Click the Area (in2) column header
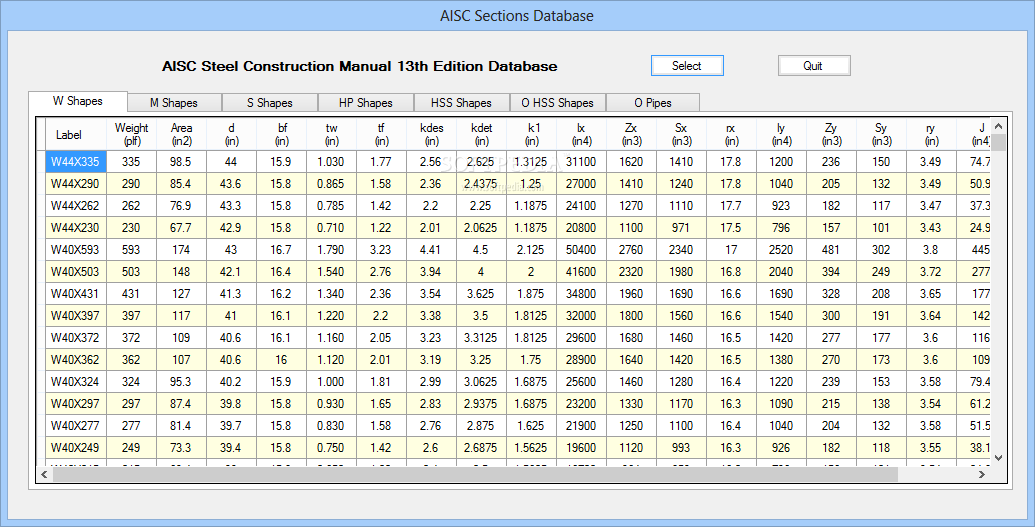This screenshot has height=527, width=1035. 182,135
